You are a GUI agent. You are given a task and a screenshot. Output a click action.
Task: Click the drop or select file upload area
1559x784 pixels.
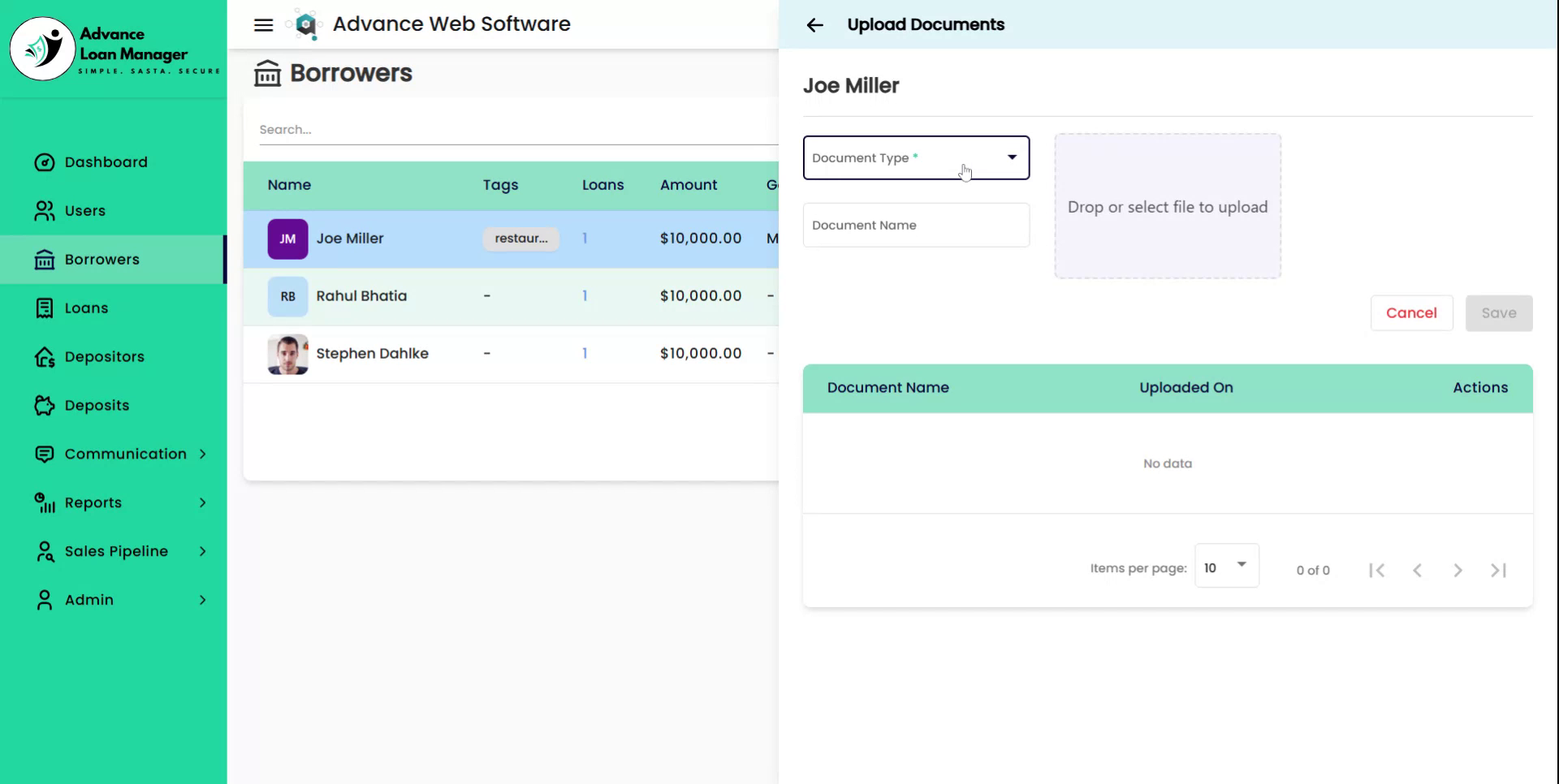coord(1167,207)
